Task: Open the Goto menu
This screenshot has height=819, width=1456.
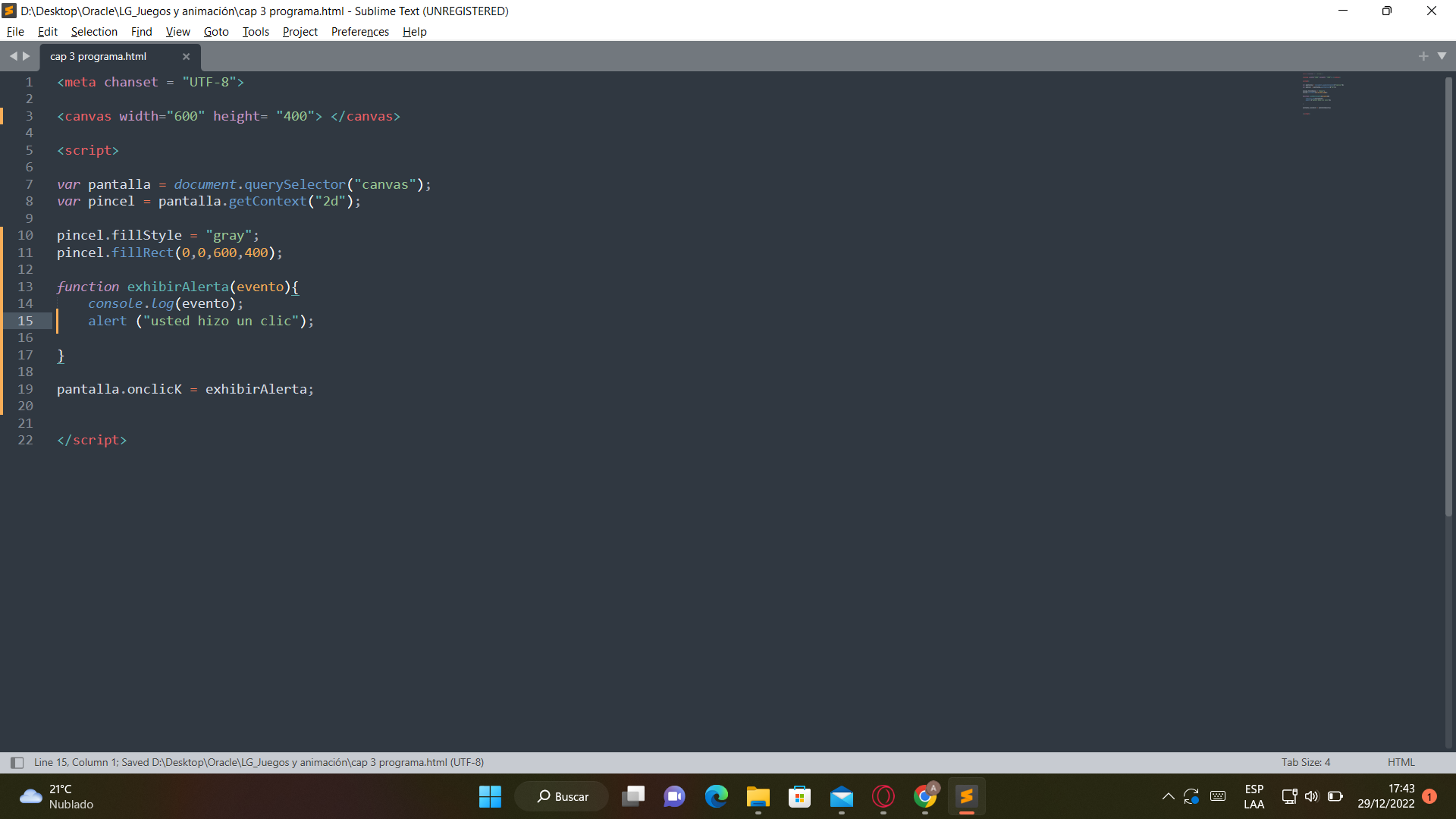Action: coord(216,32)
